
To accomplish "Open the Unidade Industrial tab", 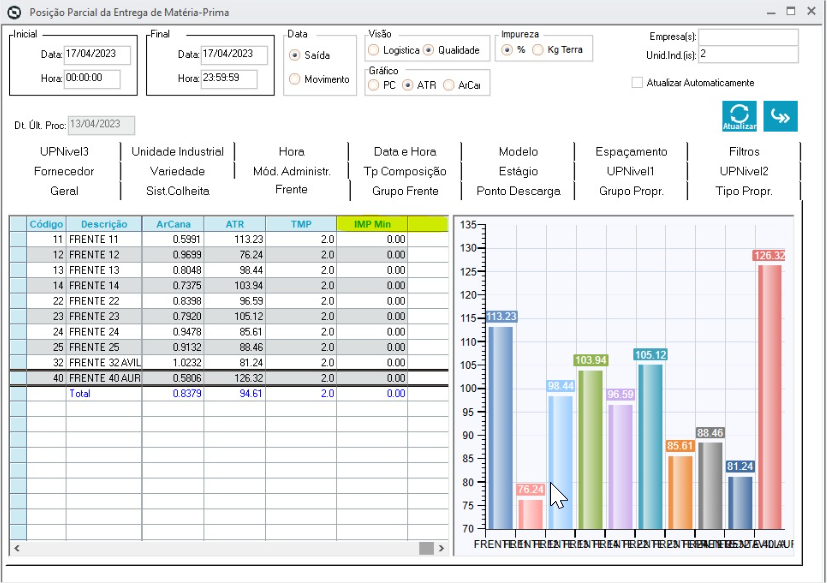I will coord(177,151).
